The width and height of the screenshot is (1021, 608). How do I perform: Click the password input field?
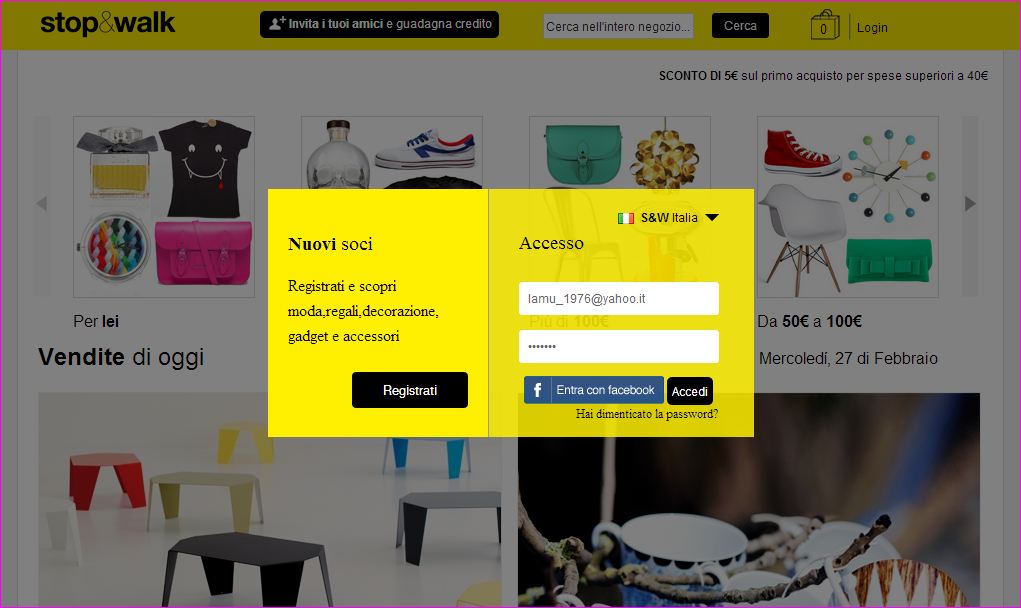619,346
